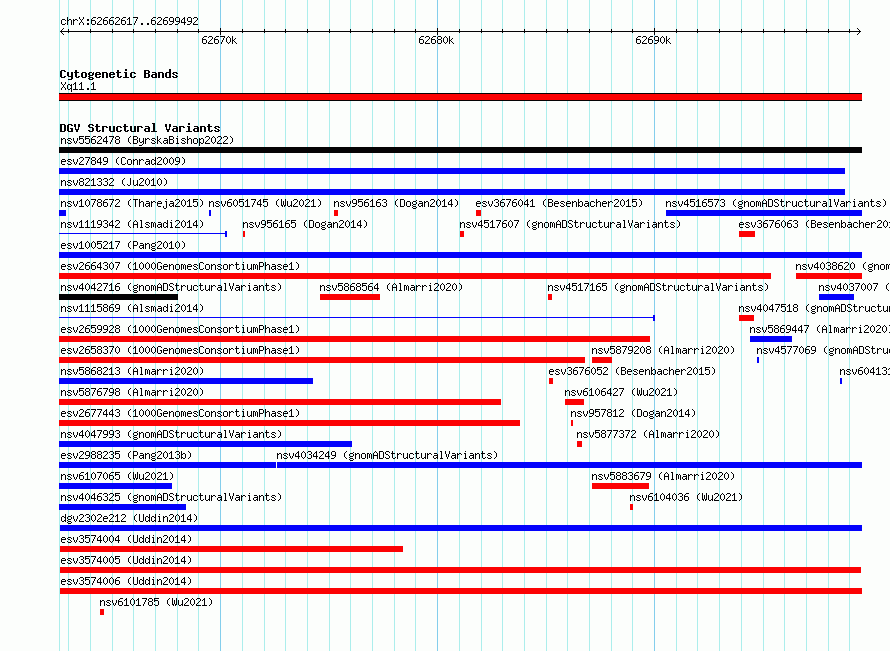Screen dimensions: 890x651
Task: Select the esv1005217 (Pang2010) label
Action: (123, 245)
